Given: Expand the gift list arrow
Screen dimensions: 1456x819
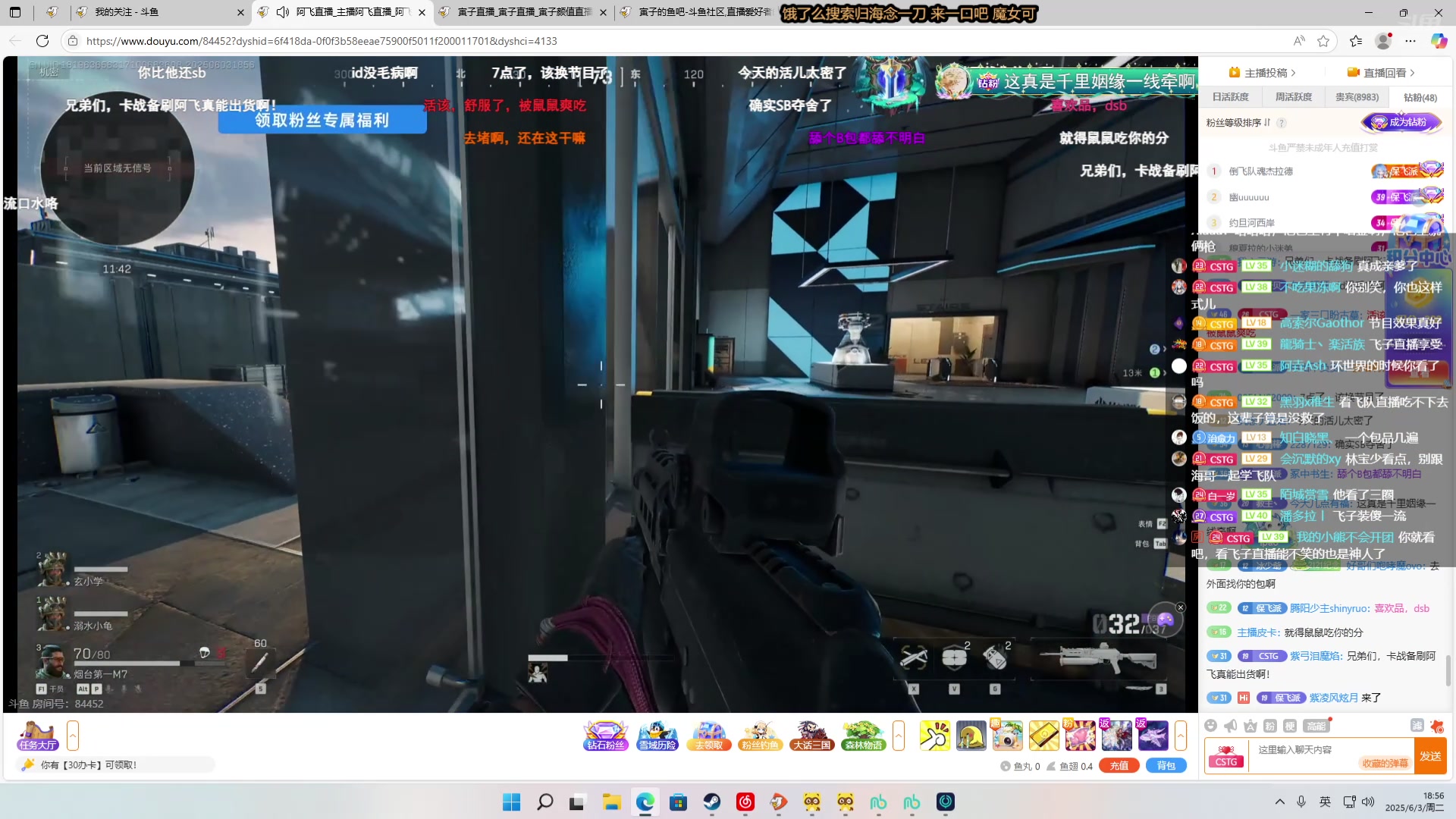Looking at the screenshot, I should [x=1181, y=736].
